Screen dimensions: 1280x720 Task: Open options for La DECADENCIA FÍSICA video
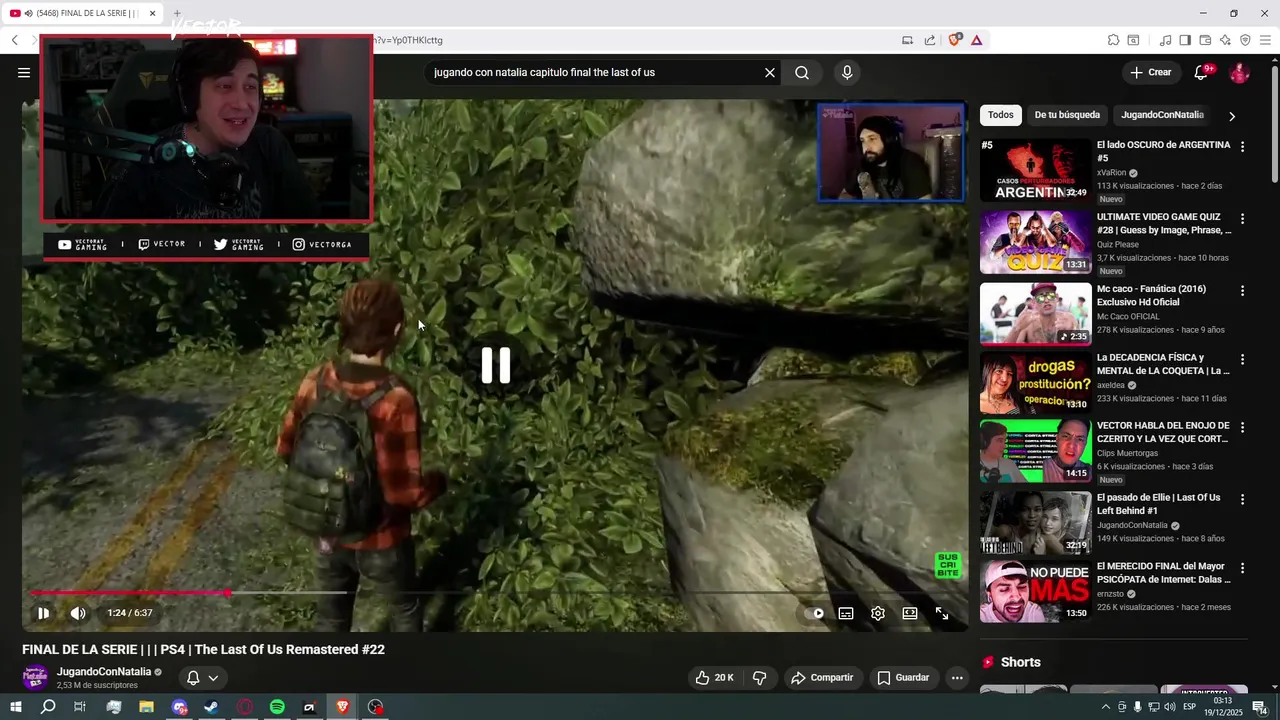tap(1243, 358)
